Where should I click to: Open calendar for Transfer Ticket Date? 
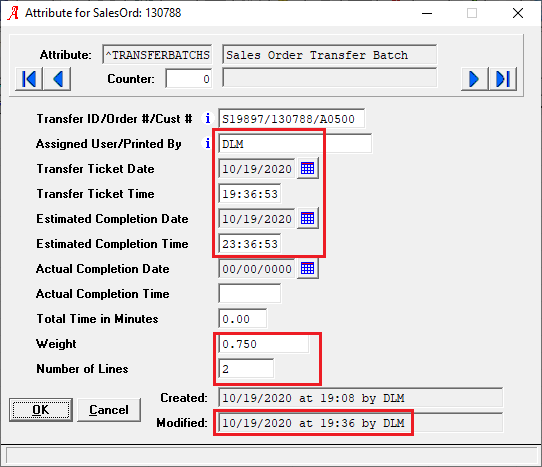tap(308, 168)
